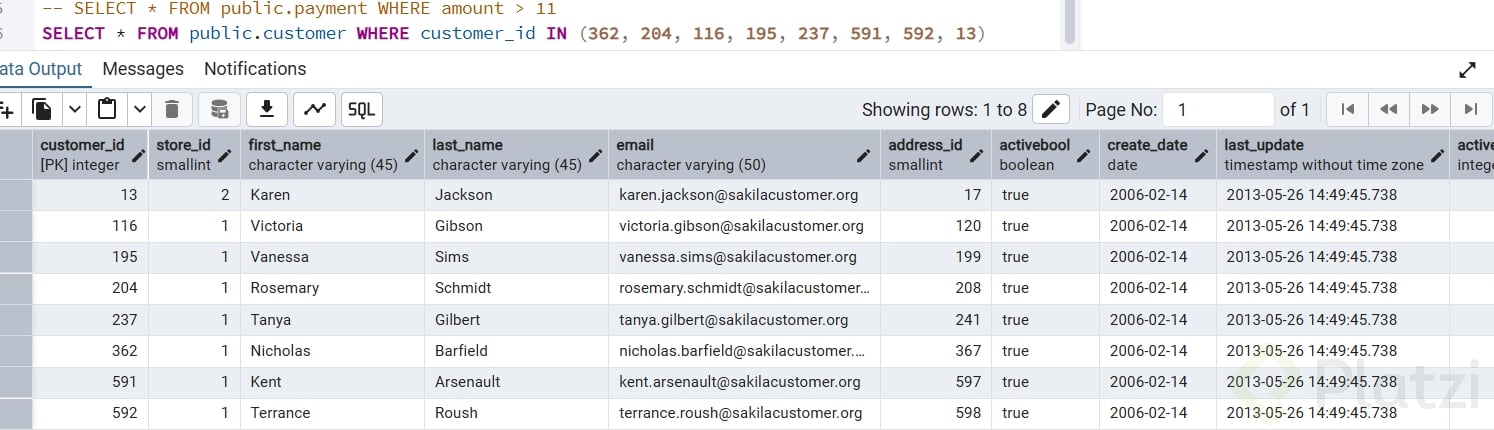Click the delete rows trash icon
Image resolution: width=1494 pixels, height=430 pixels.
tap(172, 109)
